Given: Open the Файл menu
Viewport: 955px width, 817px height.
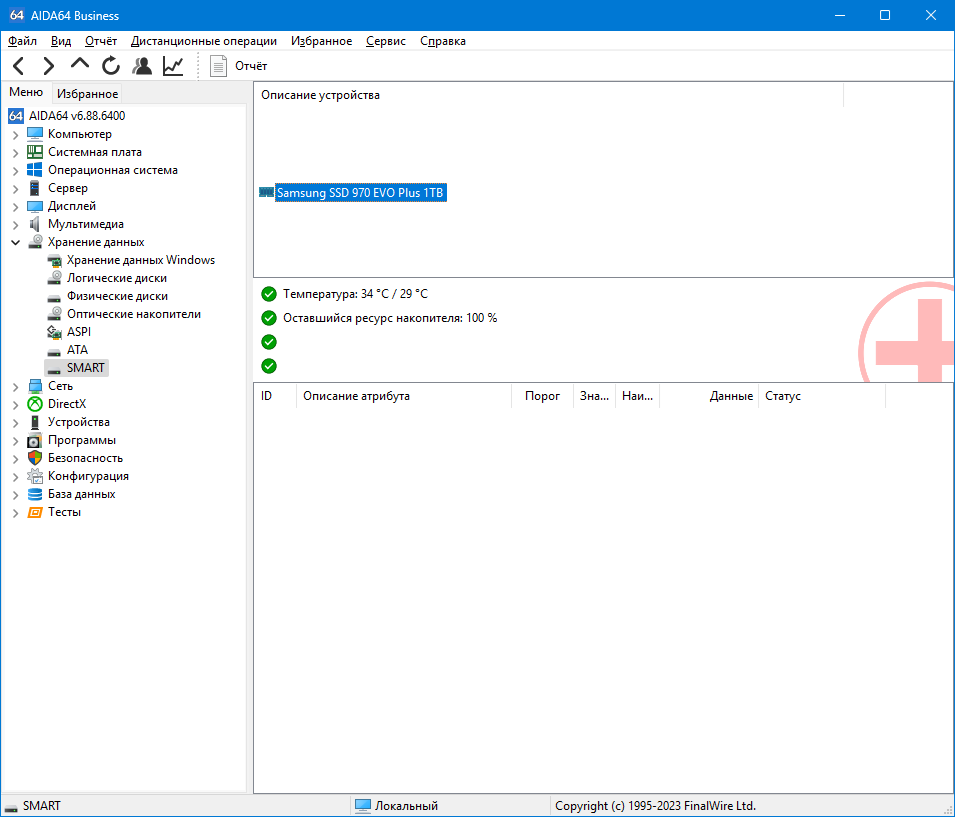Looking at the screenshot, I should [23, 41].
